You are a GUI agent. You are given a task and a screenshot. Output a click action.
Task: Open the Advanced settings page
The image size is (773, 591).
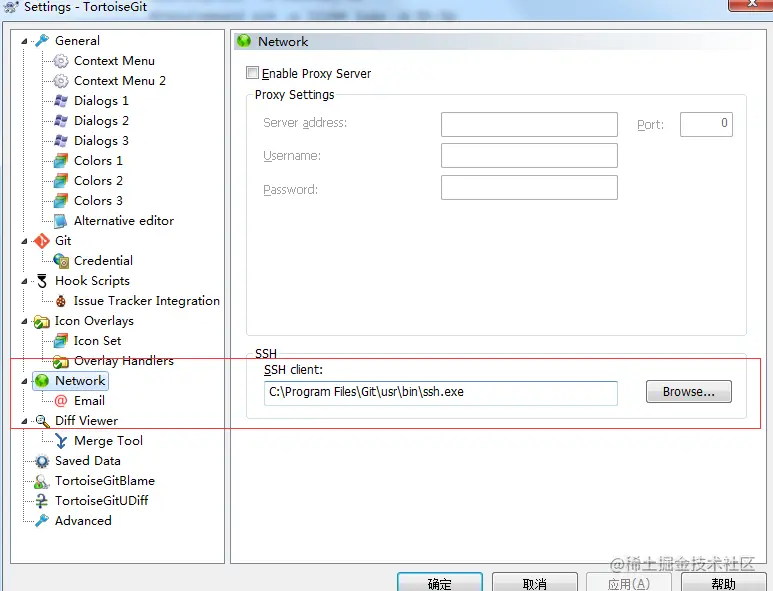pyautogui.click(x=83, y=521)
